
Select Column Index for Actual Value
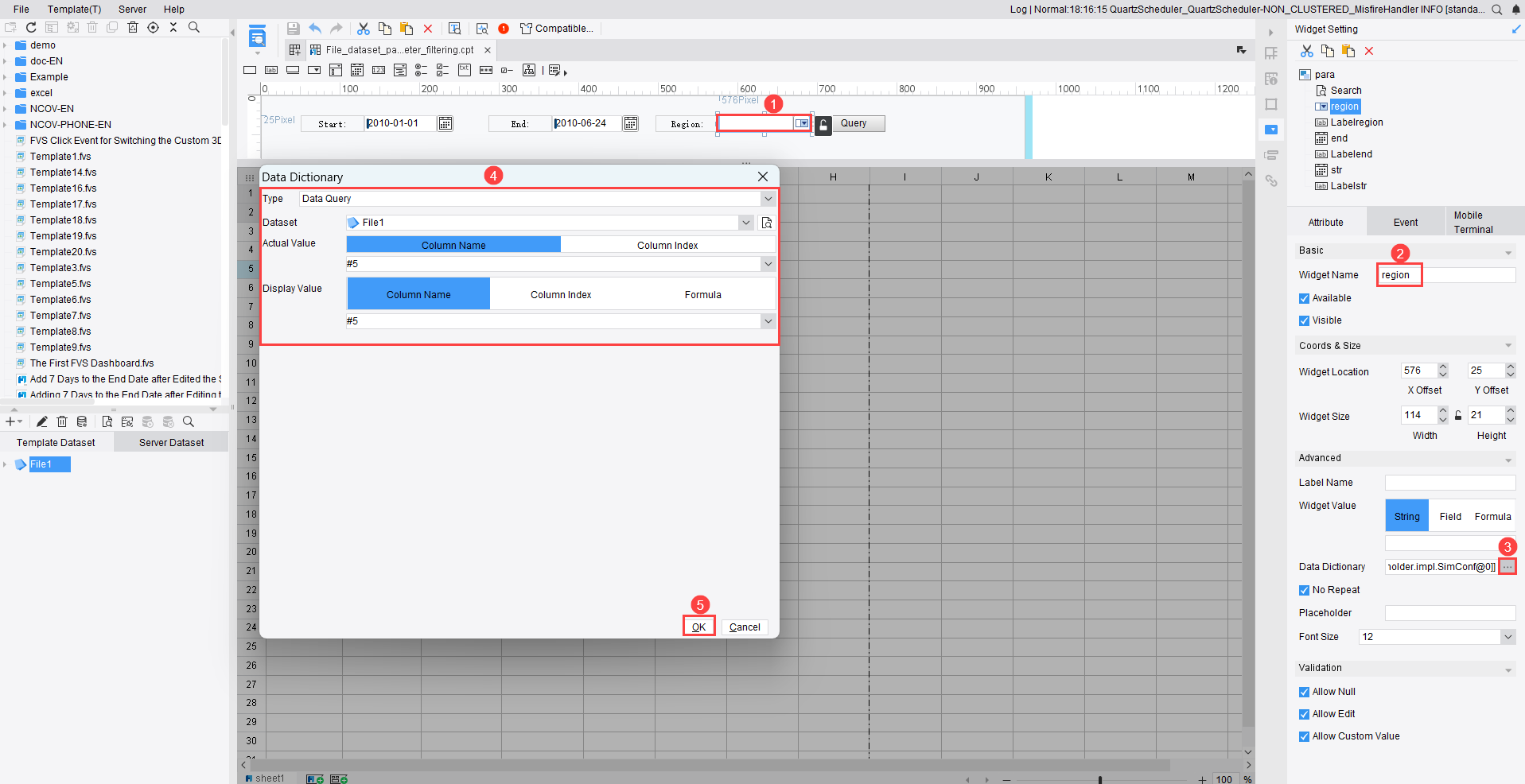(667, 245)
